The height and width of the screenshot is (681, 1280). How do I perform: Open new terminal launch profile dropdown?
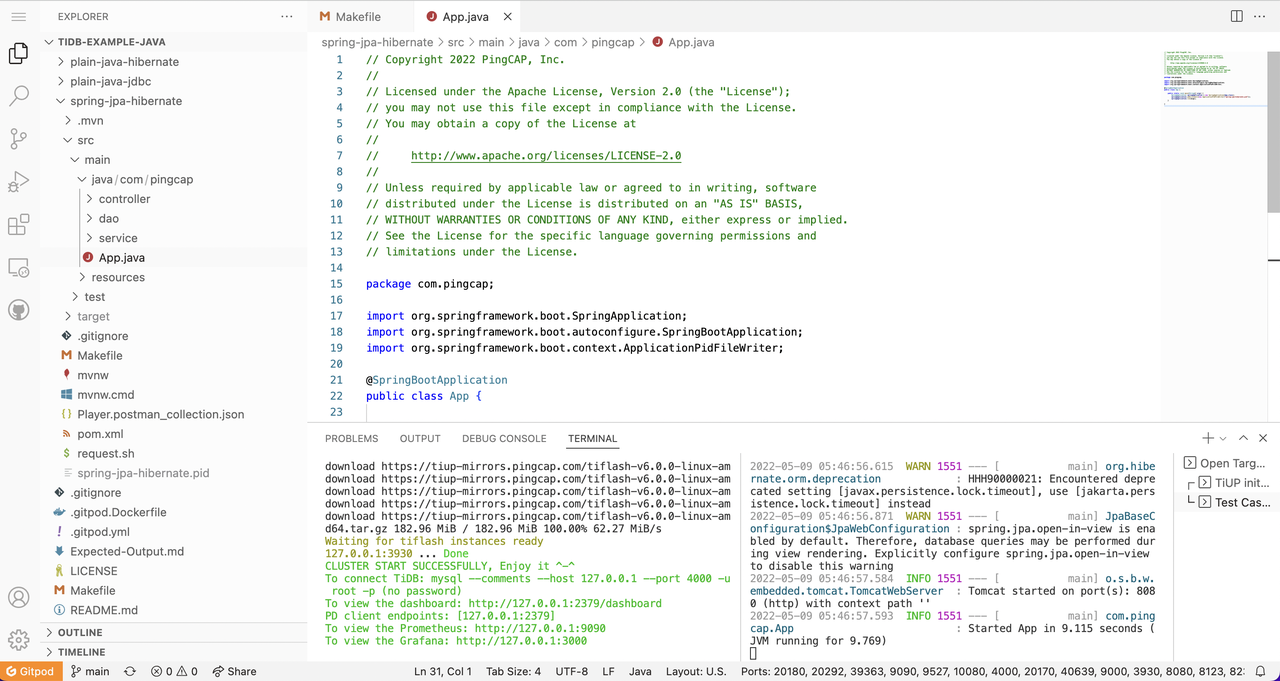[x=1223, y=439]
